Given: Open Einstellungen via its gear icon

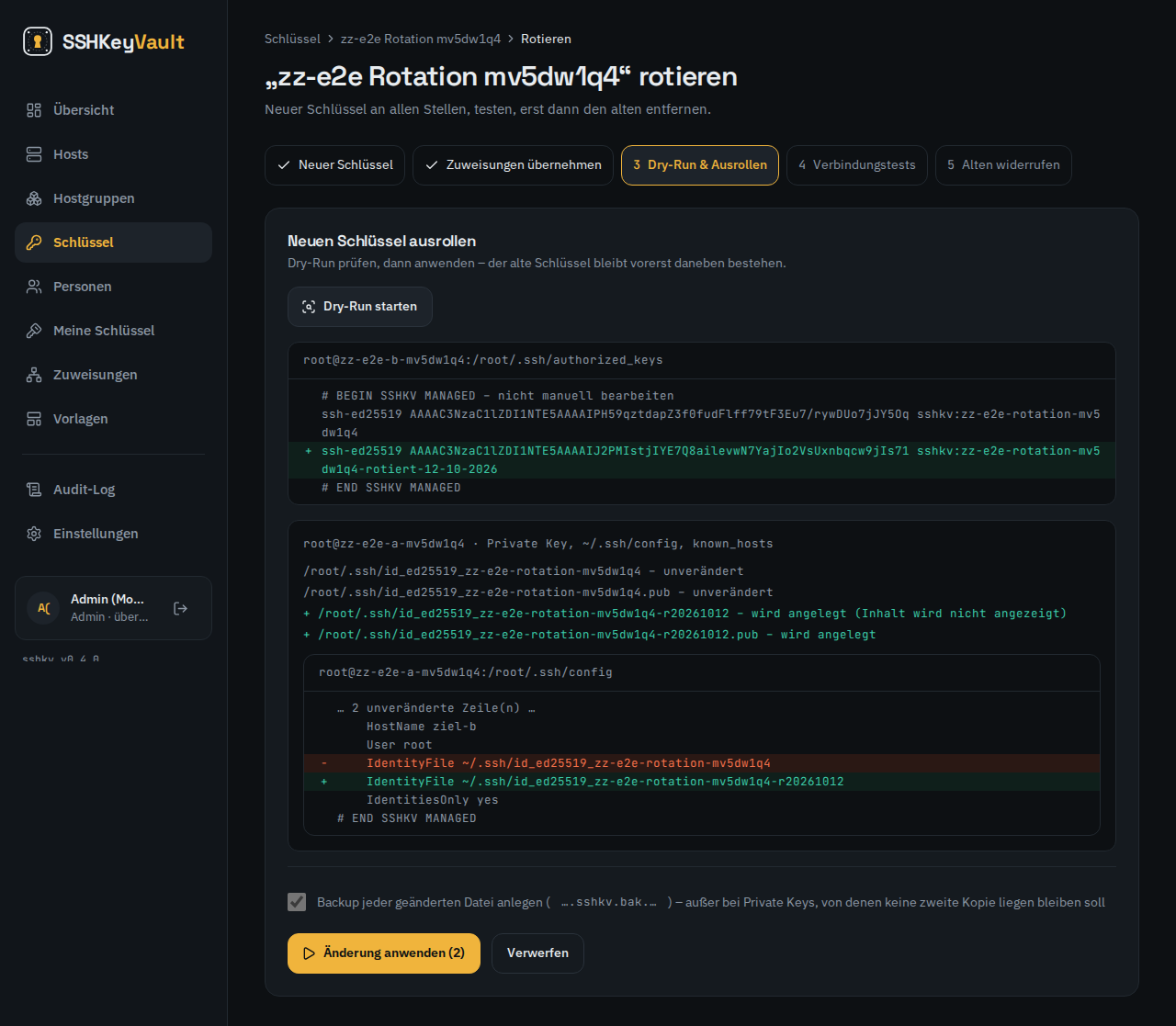Looking at the screenshot, I should coord(34,534).
